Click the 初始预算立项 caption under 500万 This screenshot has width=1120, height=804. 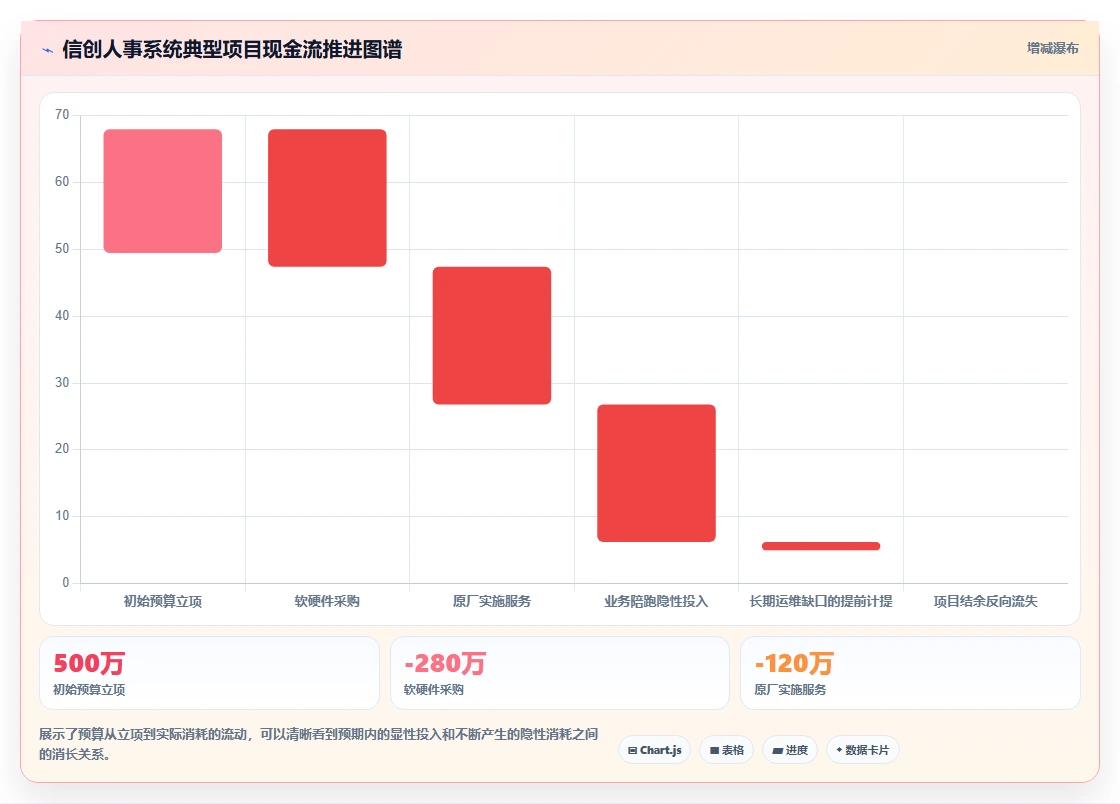click(x=89, y=690)
